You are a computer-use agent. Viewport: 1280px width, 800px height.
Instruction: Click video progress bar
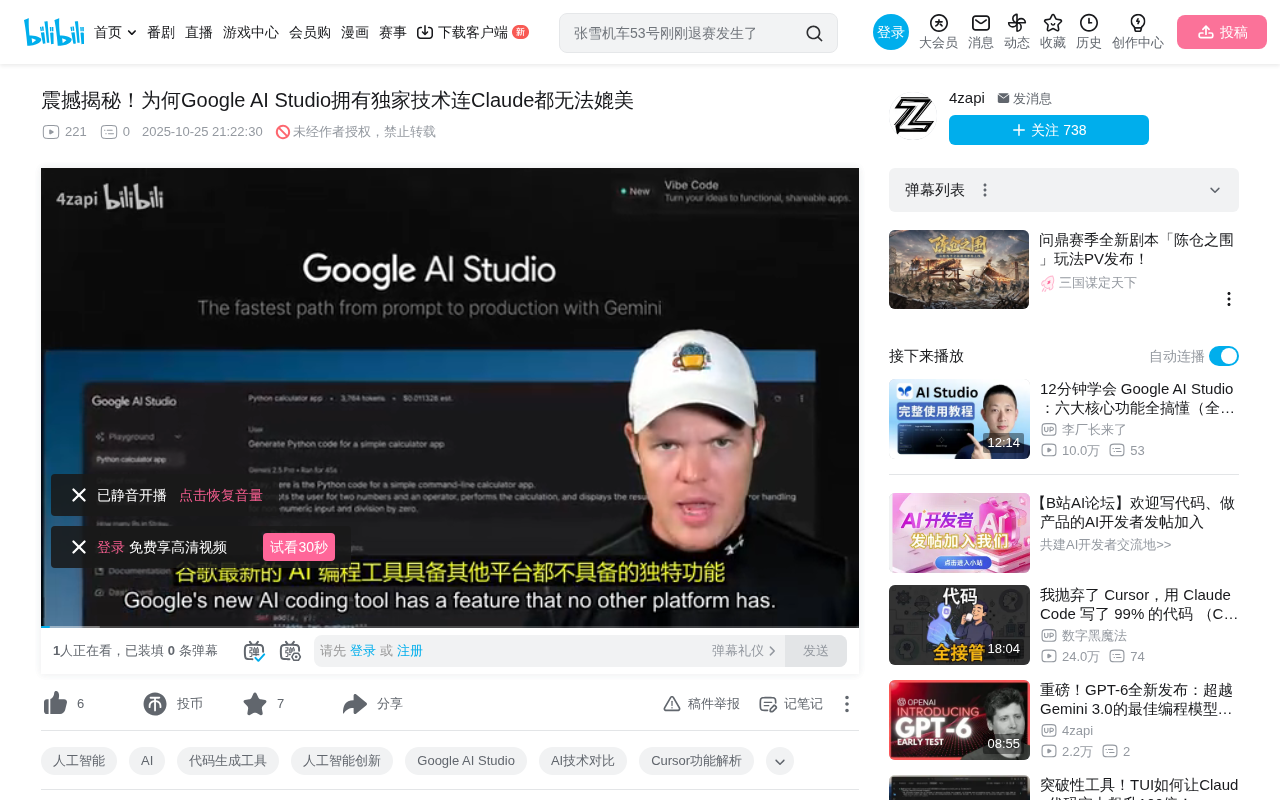[x=450, y=627]
